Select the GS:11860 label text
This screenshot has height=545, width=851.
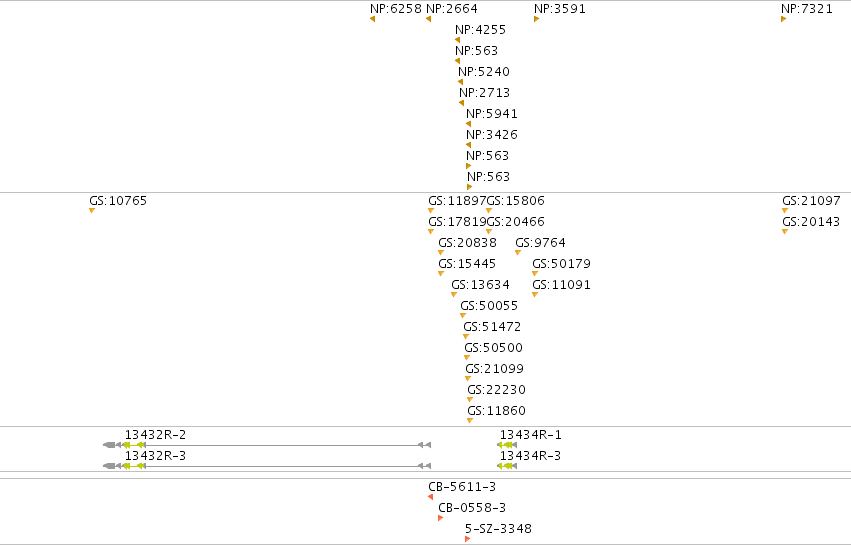(497, 410)
